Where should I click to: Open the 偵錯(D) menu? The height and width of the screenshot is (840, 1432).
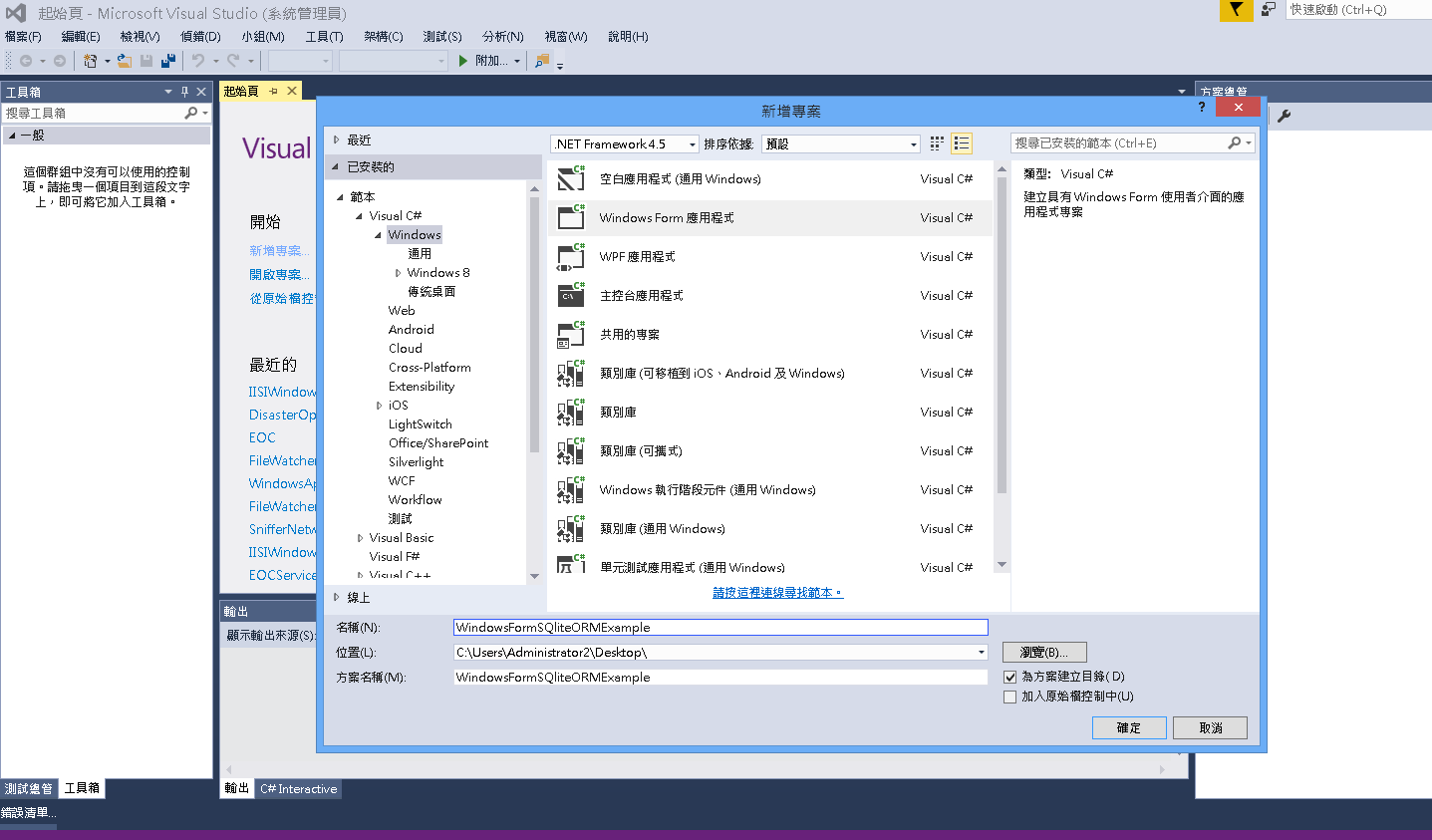[200, 37]
